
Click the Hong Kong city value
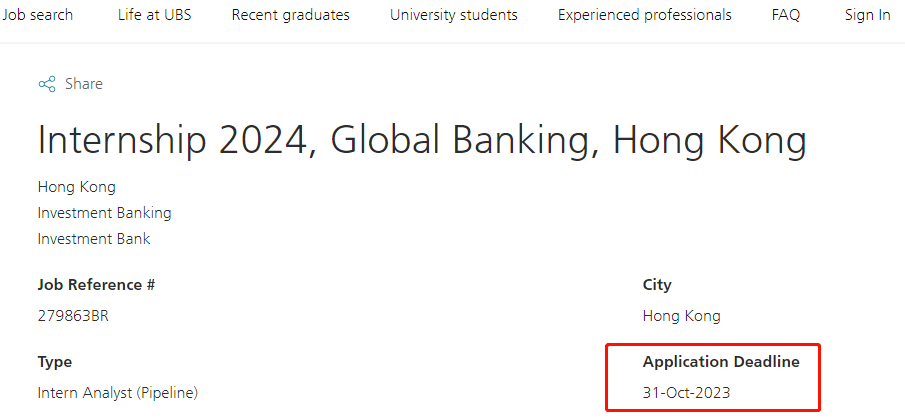682,316
